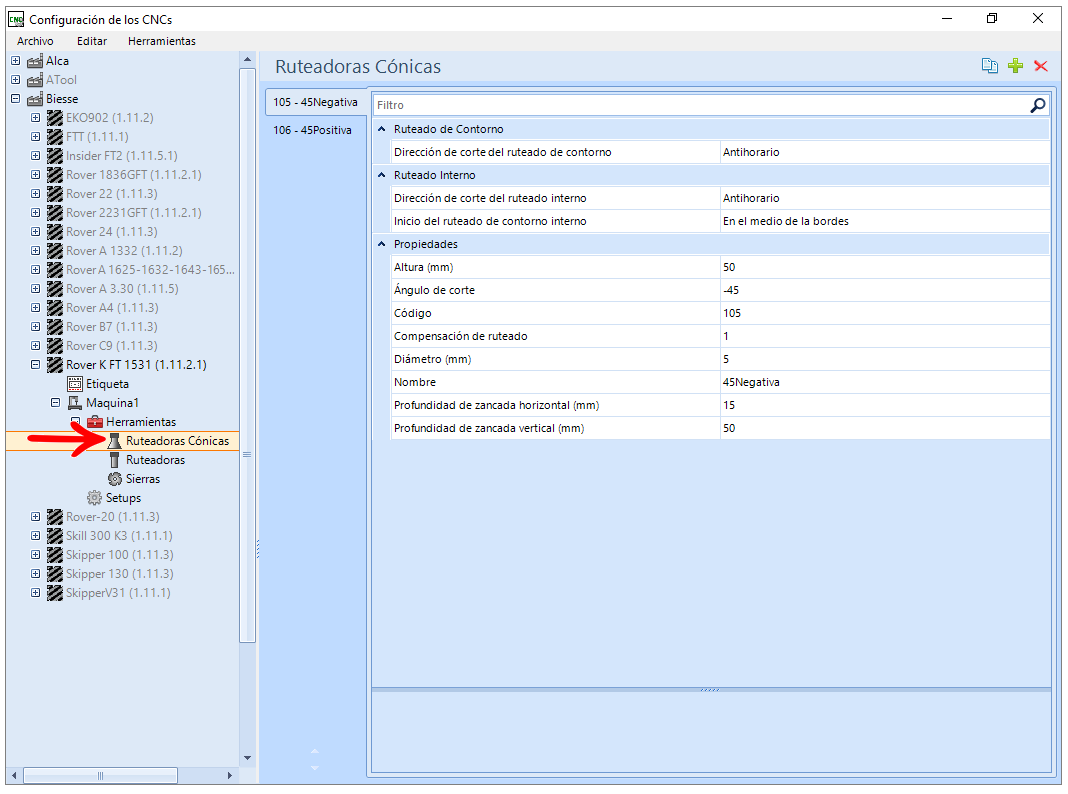Collapse the Ruteado de Contorno section
This screenshot has width=1068, height=794.
381,129
